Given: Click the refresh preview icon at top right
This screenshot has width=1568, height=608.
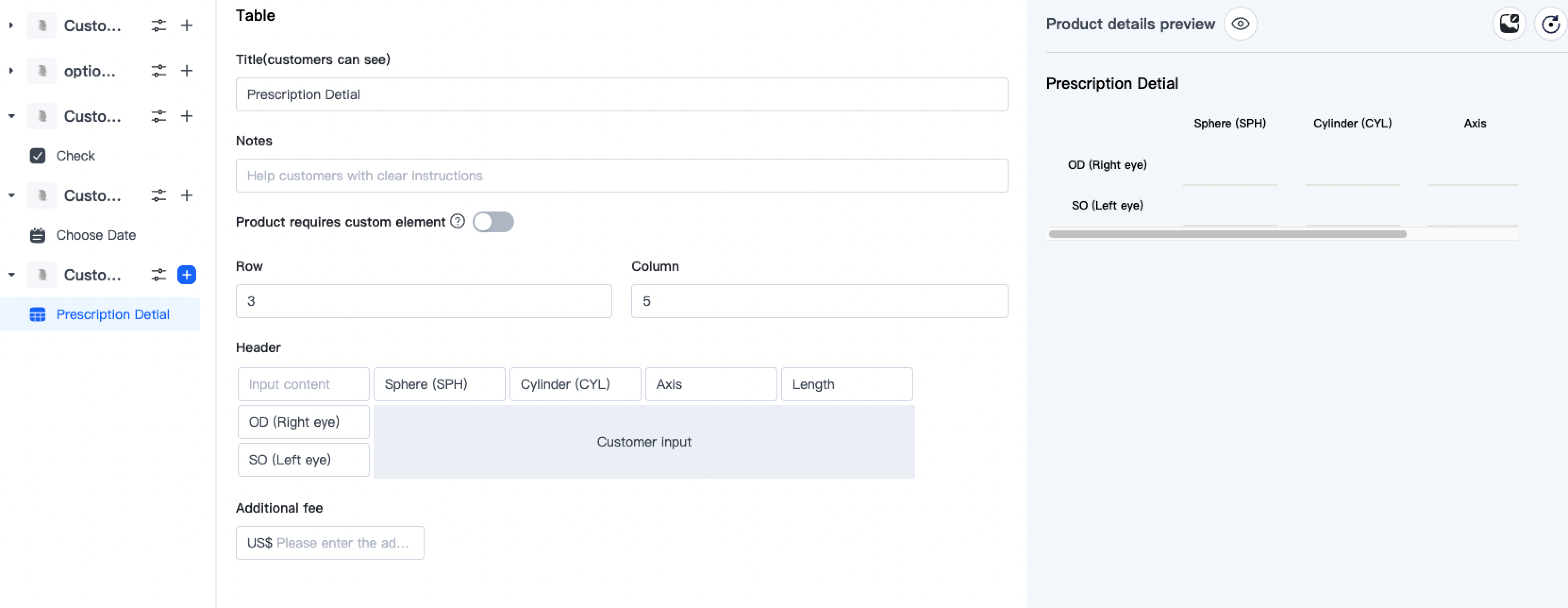Looking at the screenshot, I should pos(1550,25).
